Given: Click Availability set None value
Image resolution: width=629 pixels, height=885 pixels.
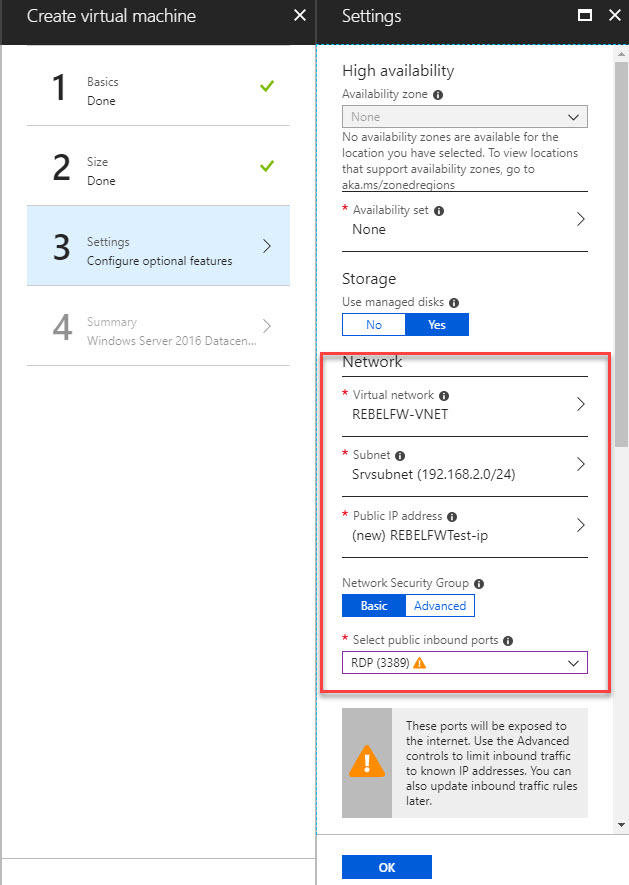Looking at the screenshot, I should coord(369,229).
